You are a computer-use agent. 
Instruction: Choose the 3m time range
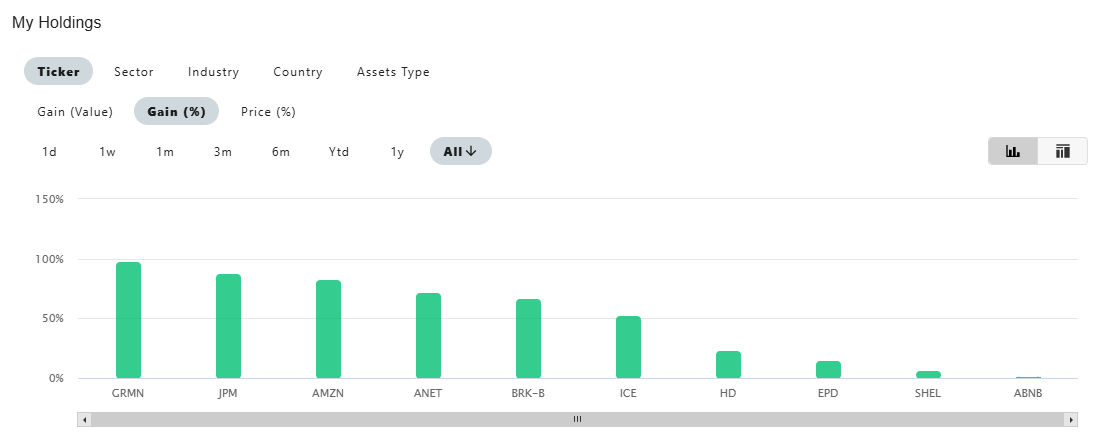tap(222, 152)
